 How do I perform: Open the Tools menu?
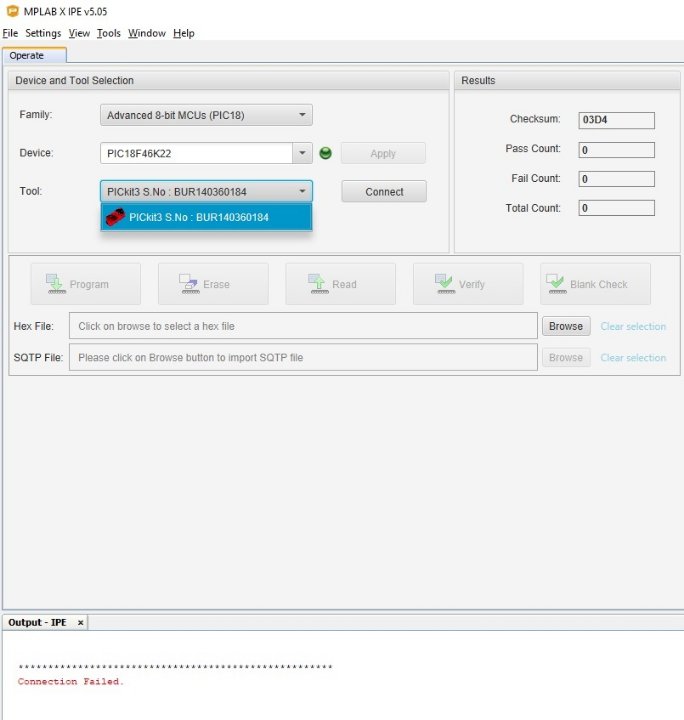point(109,33)
